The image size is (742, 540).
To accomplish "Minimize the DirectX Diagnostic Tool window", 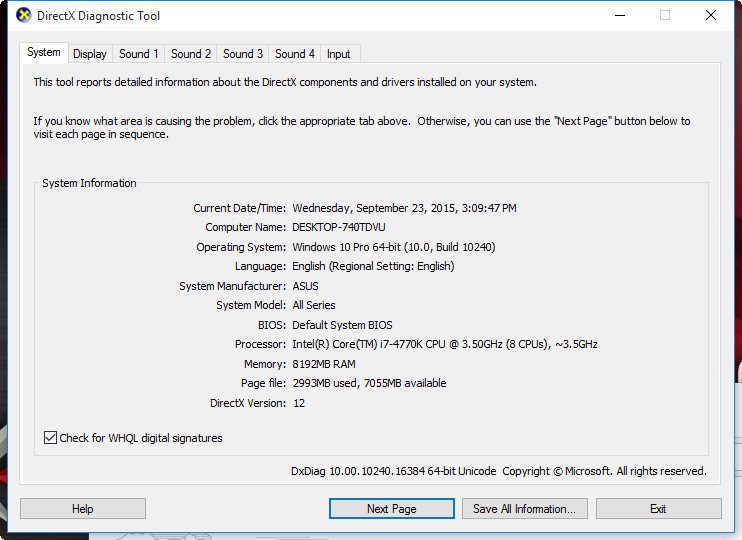I will tap(620, 16).
